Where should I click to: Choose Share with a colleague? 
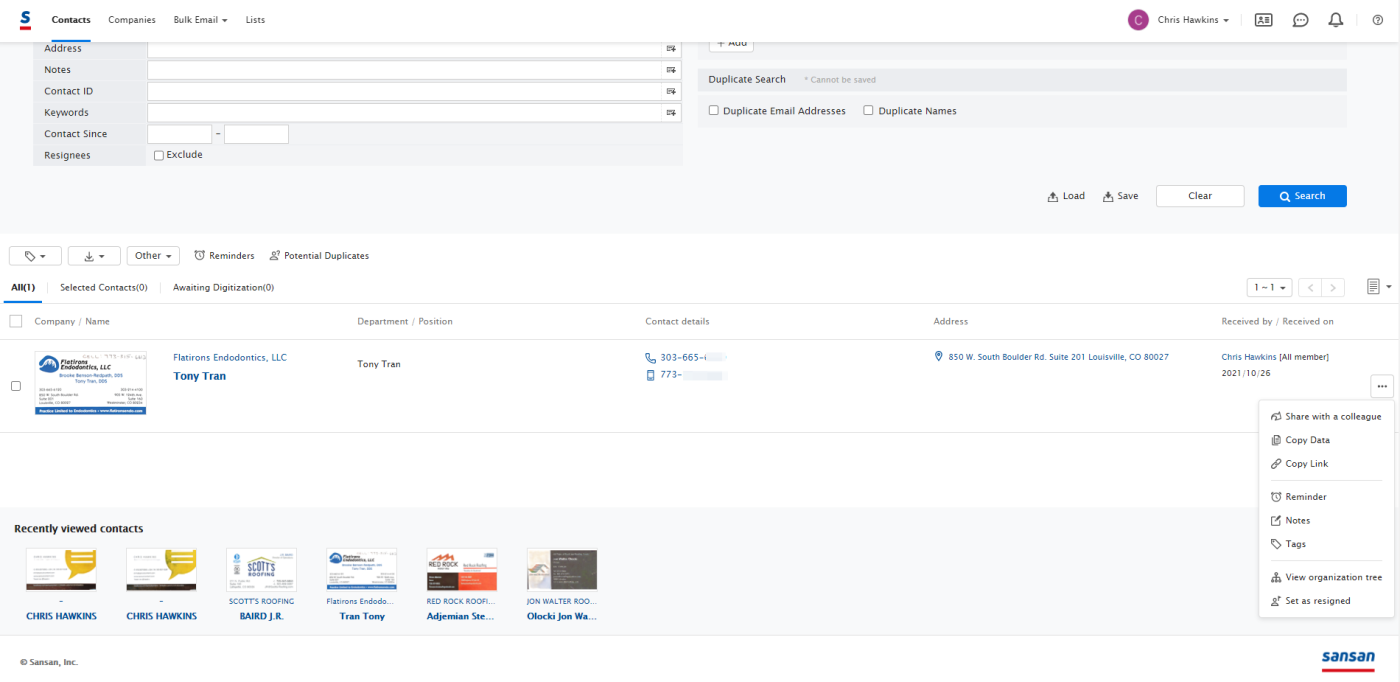[1326, 416]
